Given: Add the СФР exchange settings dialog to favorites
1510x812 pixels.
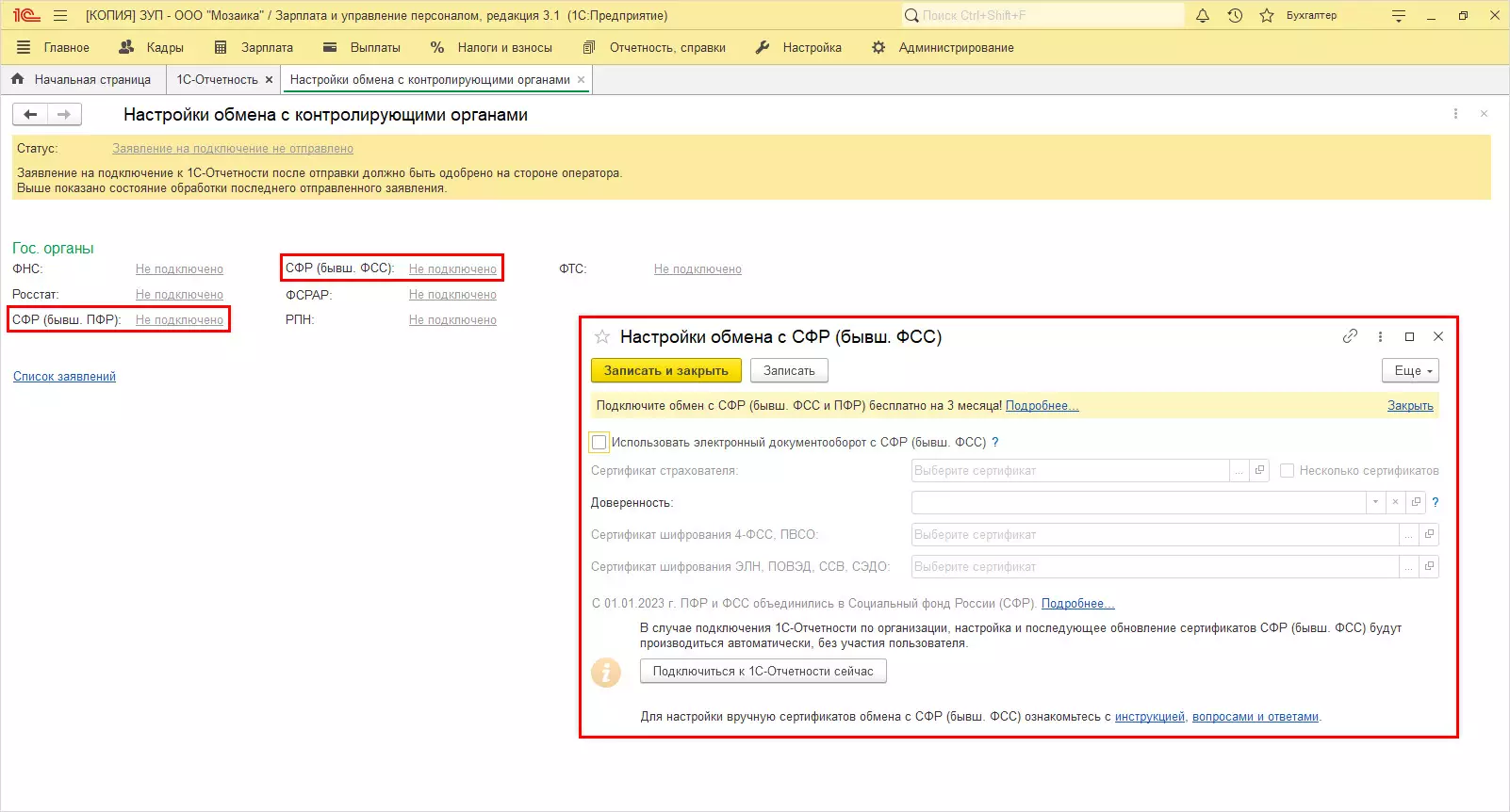Looking at the screenshot, I should [602, 336].
